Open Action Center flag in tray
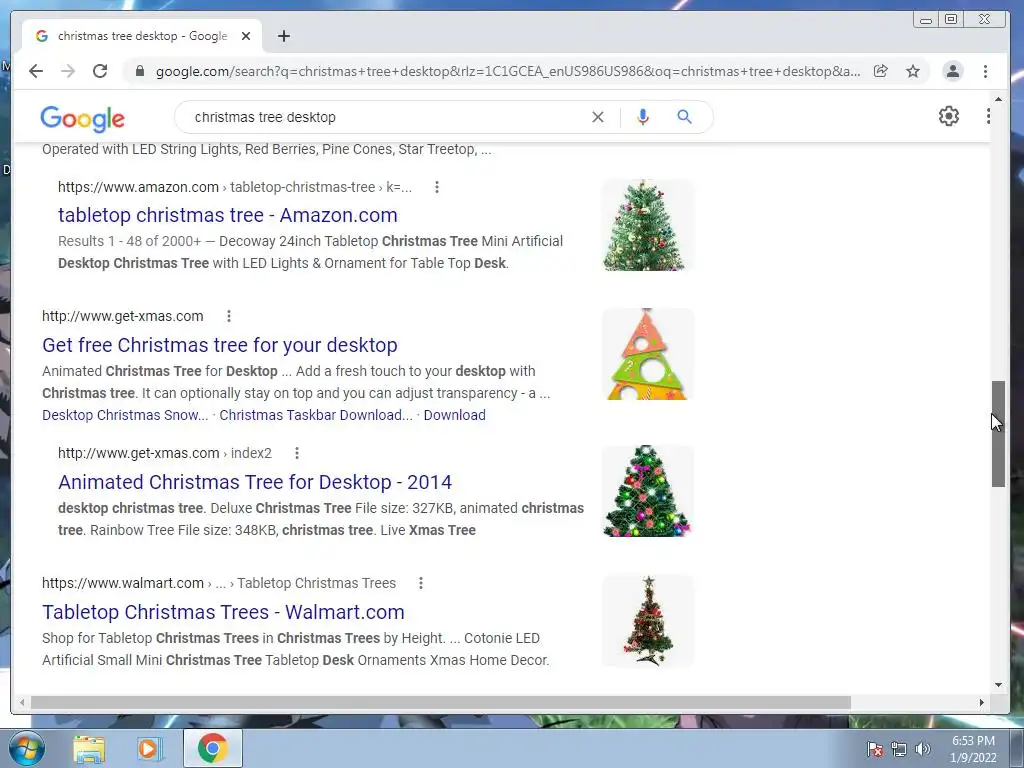Image resolution: width=1024 pixels, height=768 pixels. coord(875,749)
